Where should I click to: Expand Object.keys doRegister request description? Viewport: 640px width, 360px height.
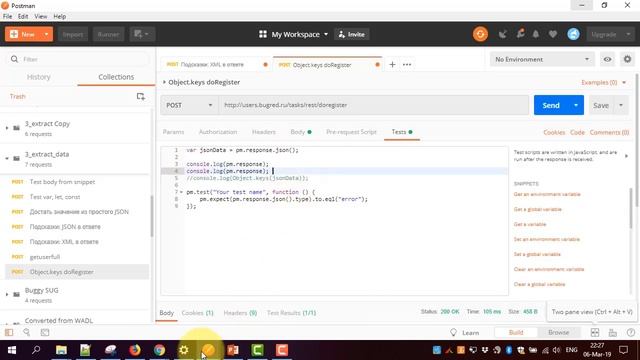(164, 82)
